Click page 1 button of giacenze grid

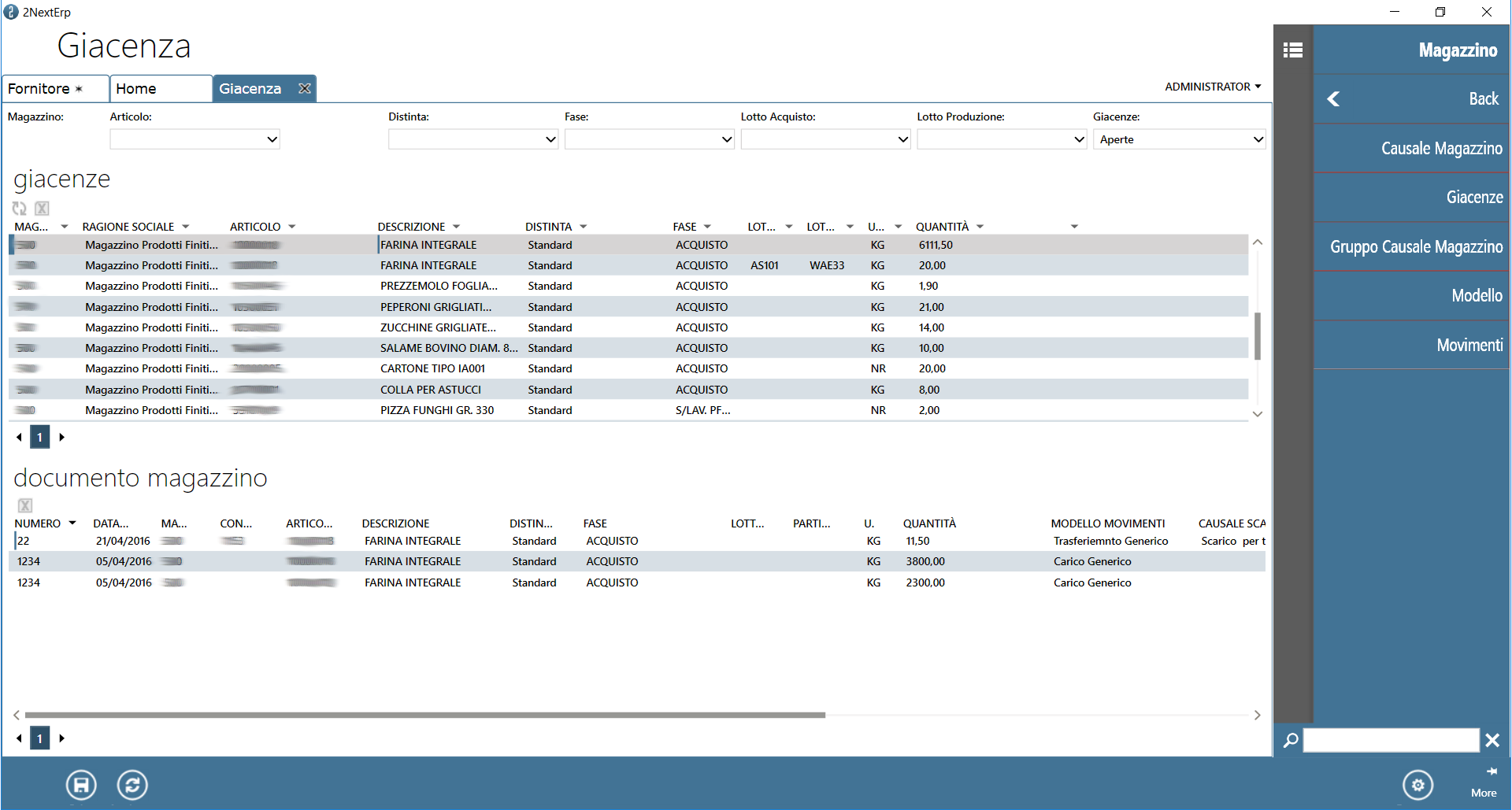[40, 437]
